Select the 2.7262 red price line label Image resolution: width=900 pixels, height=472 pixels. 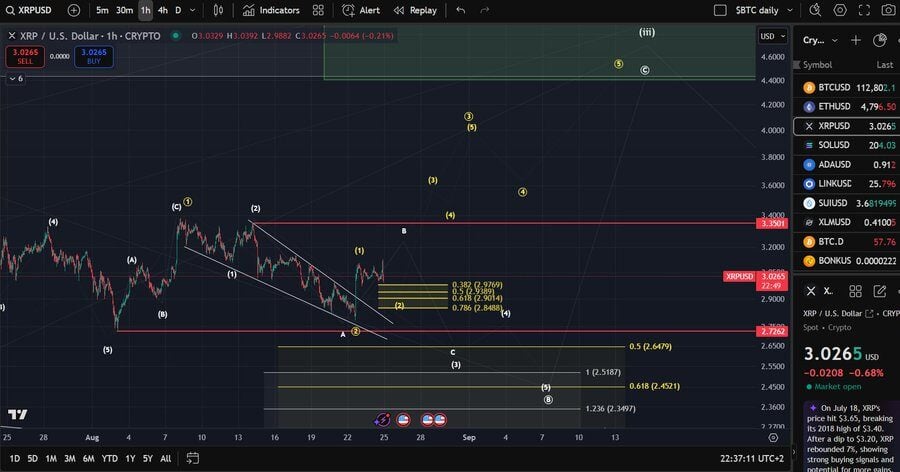(772, 331)
